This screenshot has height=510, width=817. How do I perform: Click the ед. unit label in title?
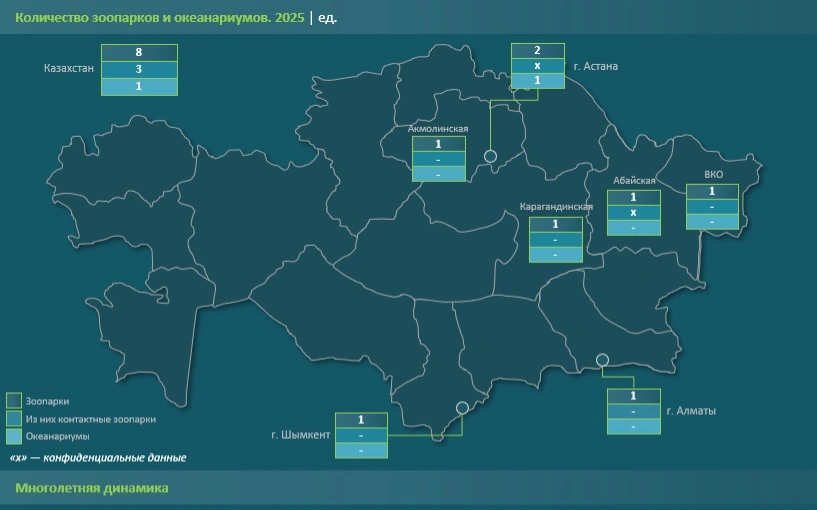[x=327, y=17]
